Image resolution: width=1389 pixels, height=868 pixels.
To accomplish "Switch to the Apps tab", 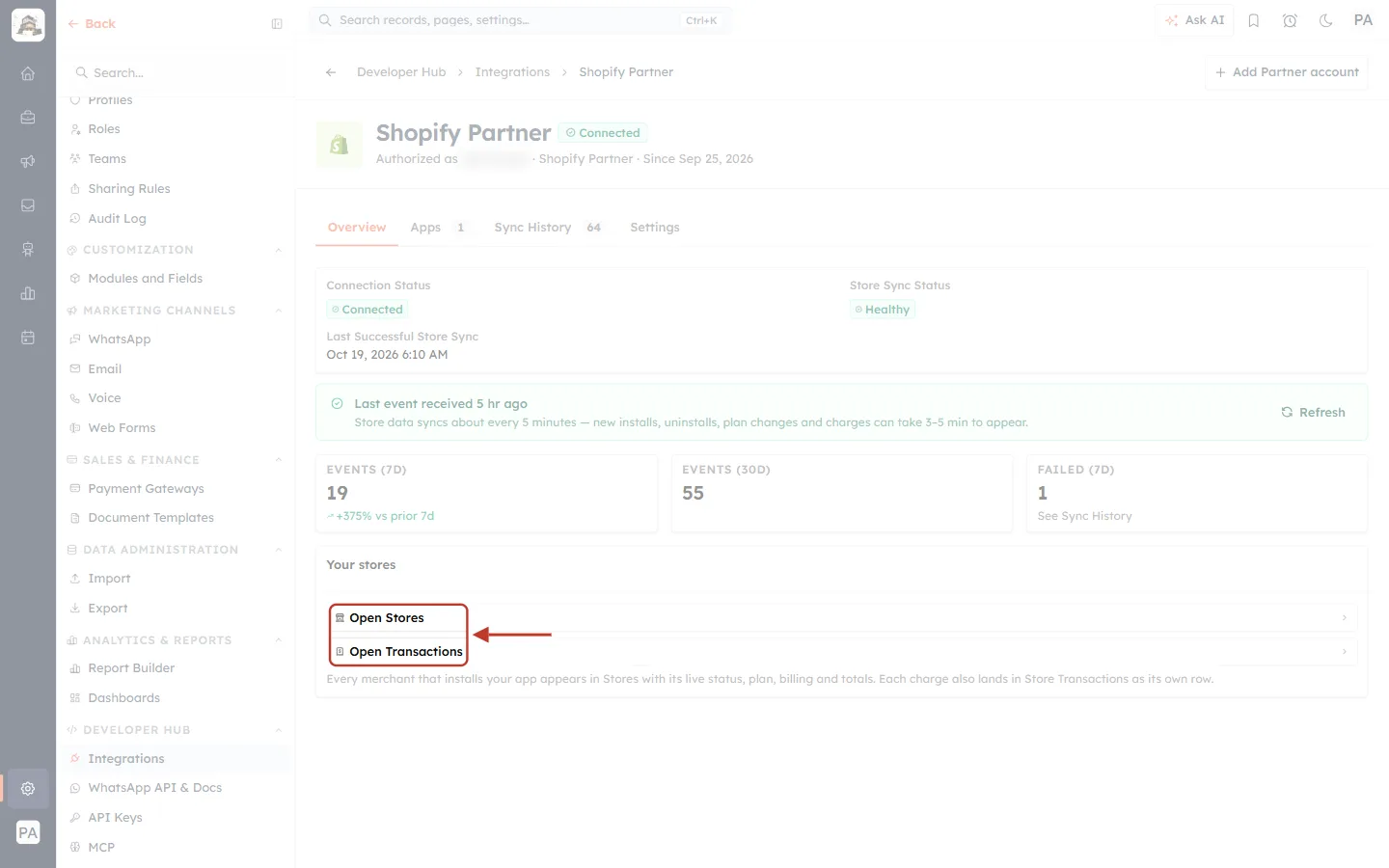I will pos(438,228).
